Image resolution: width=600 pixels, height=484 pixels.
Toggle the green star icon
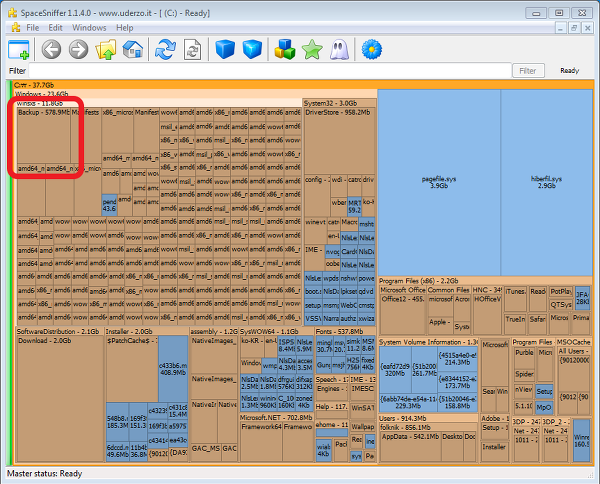(x=312, y=49)
